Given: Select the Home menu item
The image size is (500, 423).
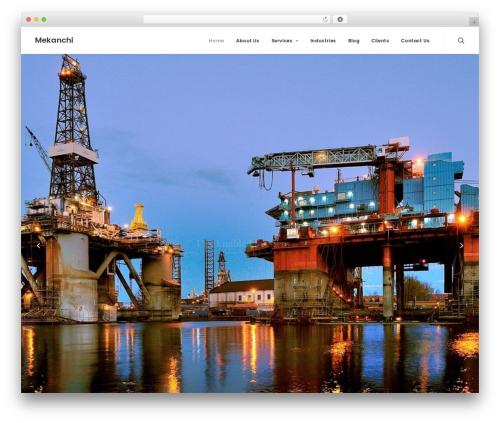Looking at the screenshot, I should click(216, 41).
